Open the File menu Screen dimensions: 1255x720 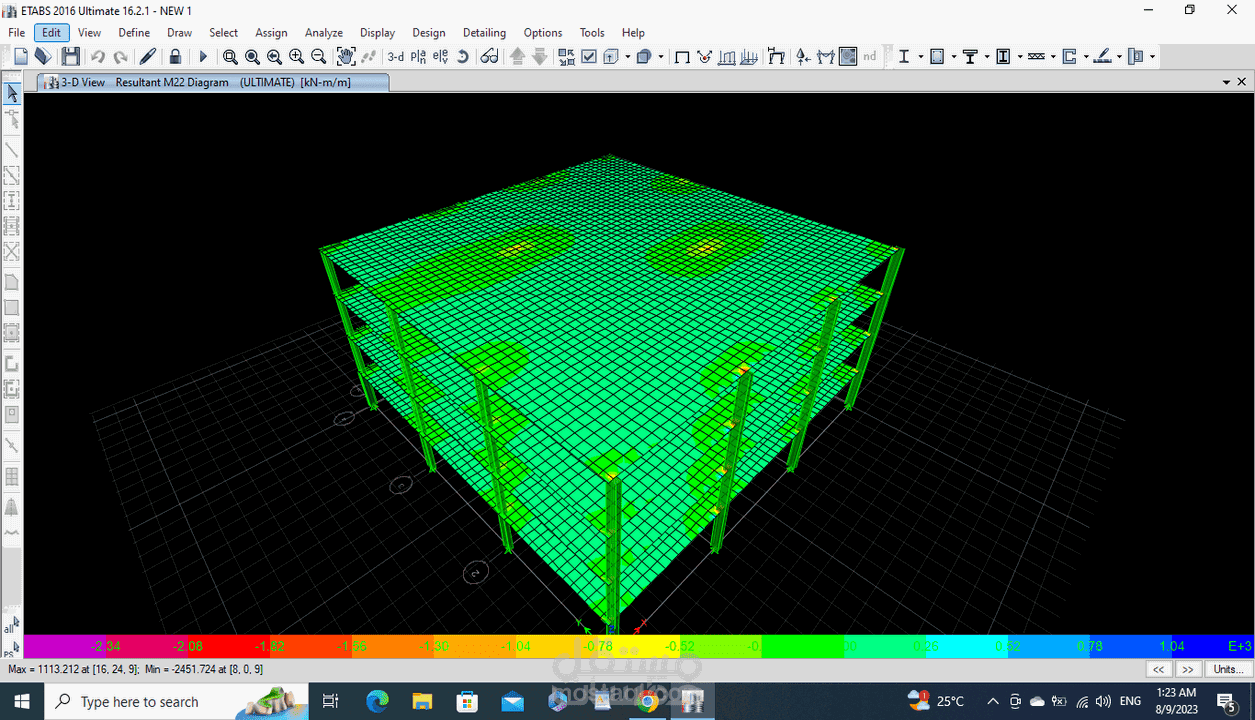(17, 33)
